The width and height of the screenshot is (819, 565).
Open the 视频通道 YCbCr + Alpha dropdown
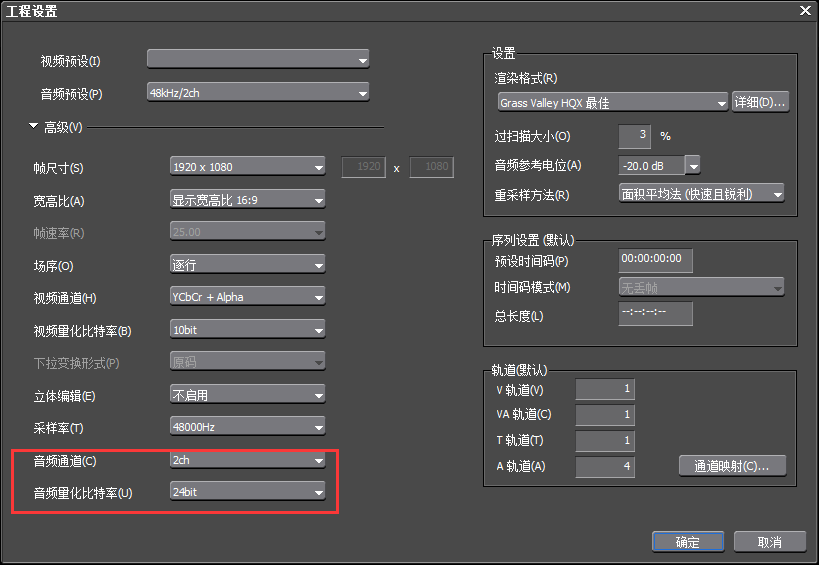pos(248,297)
